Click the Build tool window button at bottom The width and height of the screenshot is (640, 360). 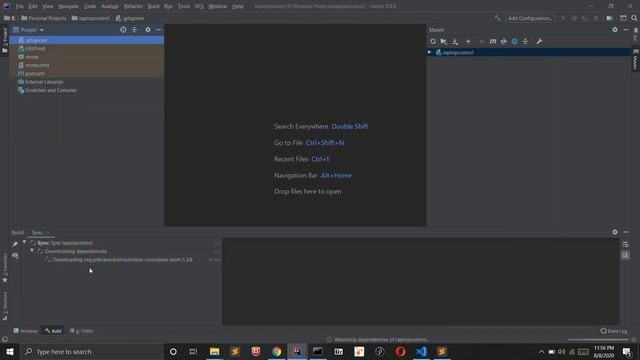click(x=53, y=331)
